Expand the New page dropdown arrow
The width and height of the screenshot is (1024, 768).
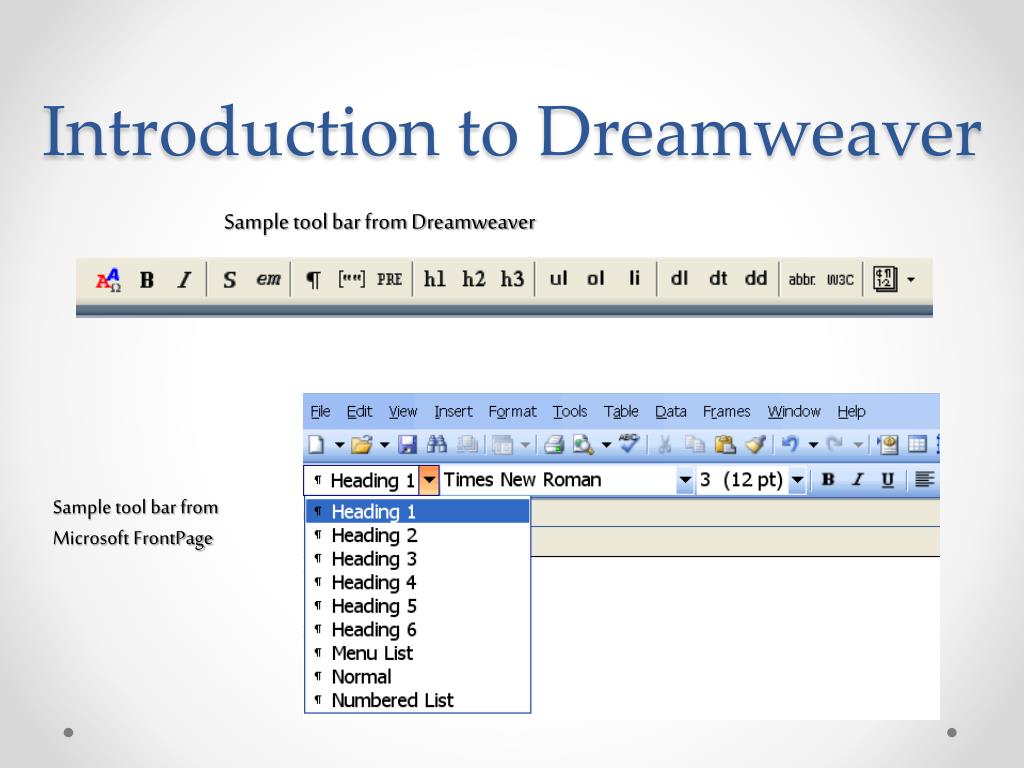(339, 445)
